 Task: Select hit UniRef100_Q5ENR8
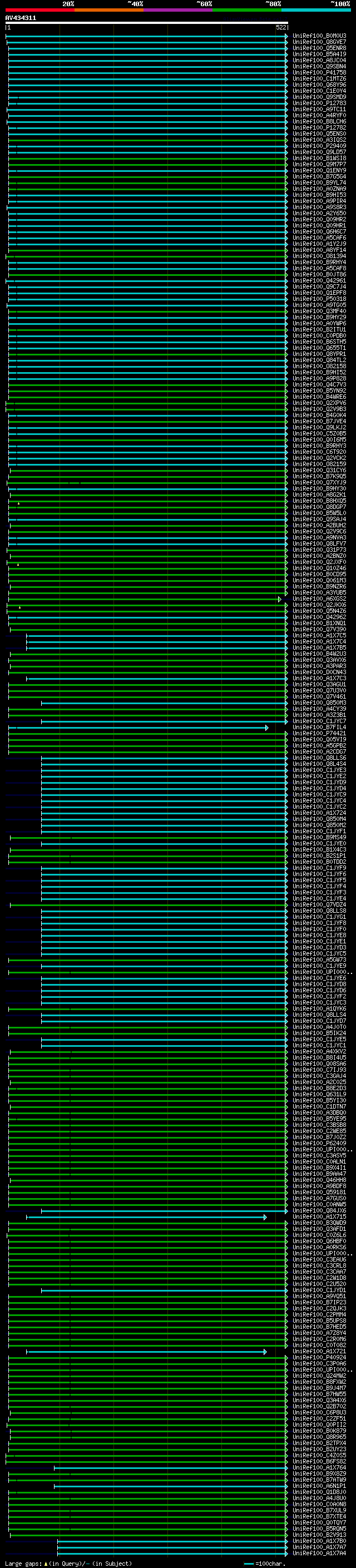tap(319, 48)
